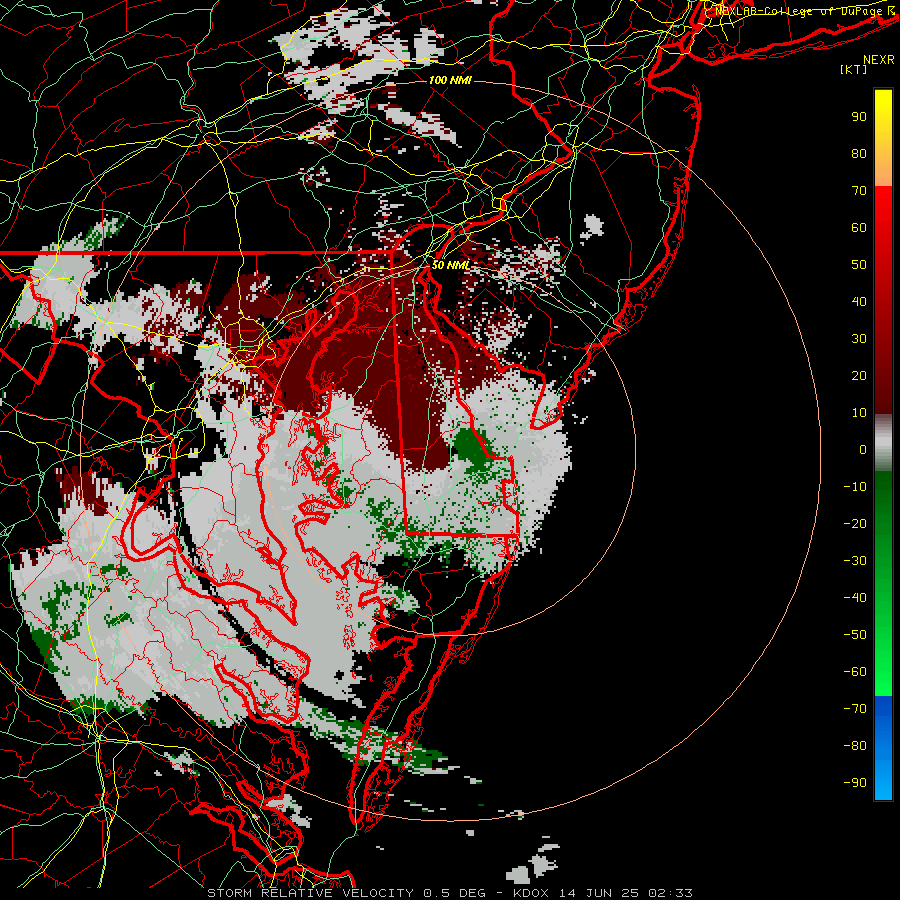Click the velocity scale label "30"

859,339
